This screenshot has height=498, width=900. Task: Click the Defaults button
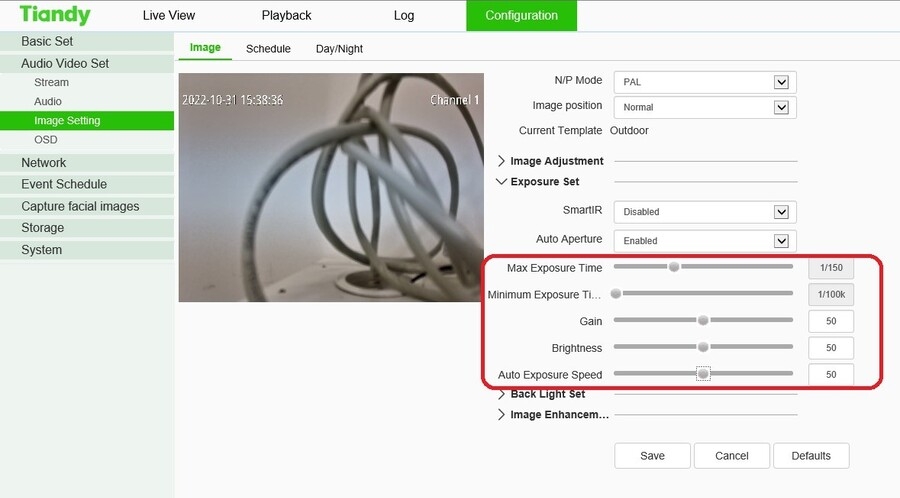810,456
